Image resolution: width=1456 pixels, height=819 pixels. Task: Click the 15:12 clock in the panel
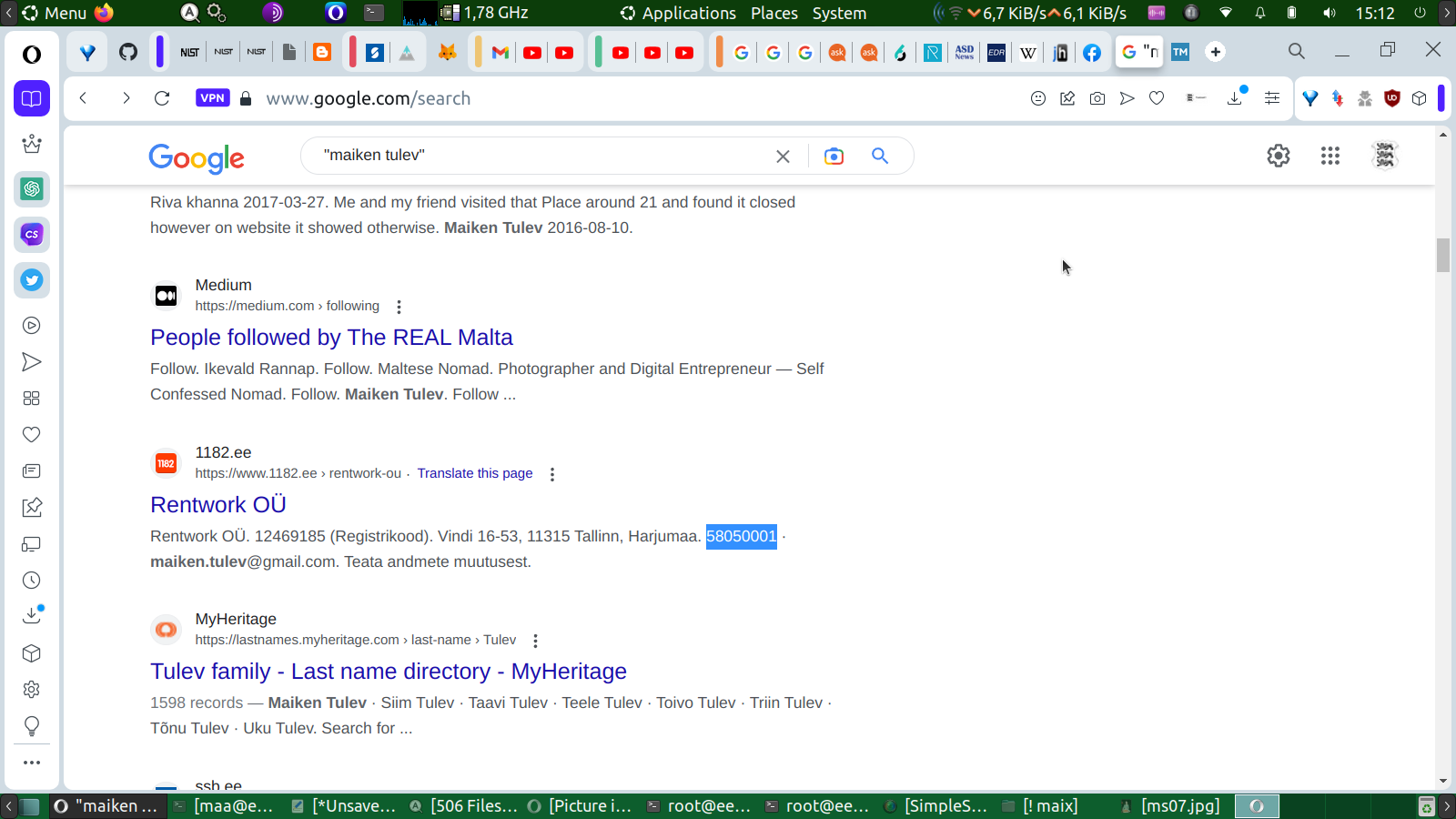click(x=1375, y=13)
